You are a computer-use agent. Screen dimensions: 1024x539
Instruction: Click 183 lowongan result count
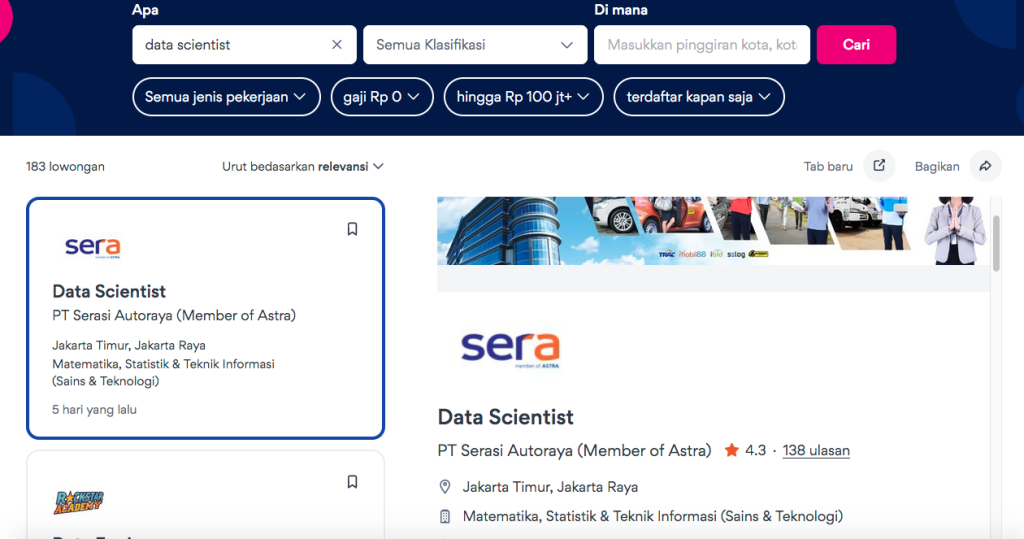65,167
